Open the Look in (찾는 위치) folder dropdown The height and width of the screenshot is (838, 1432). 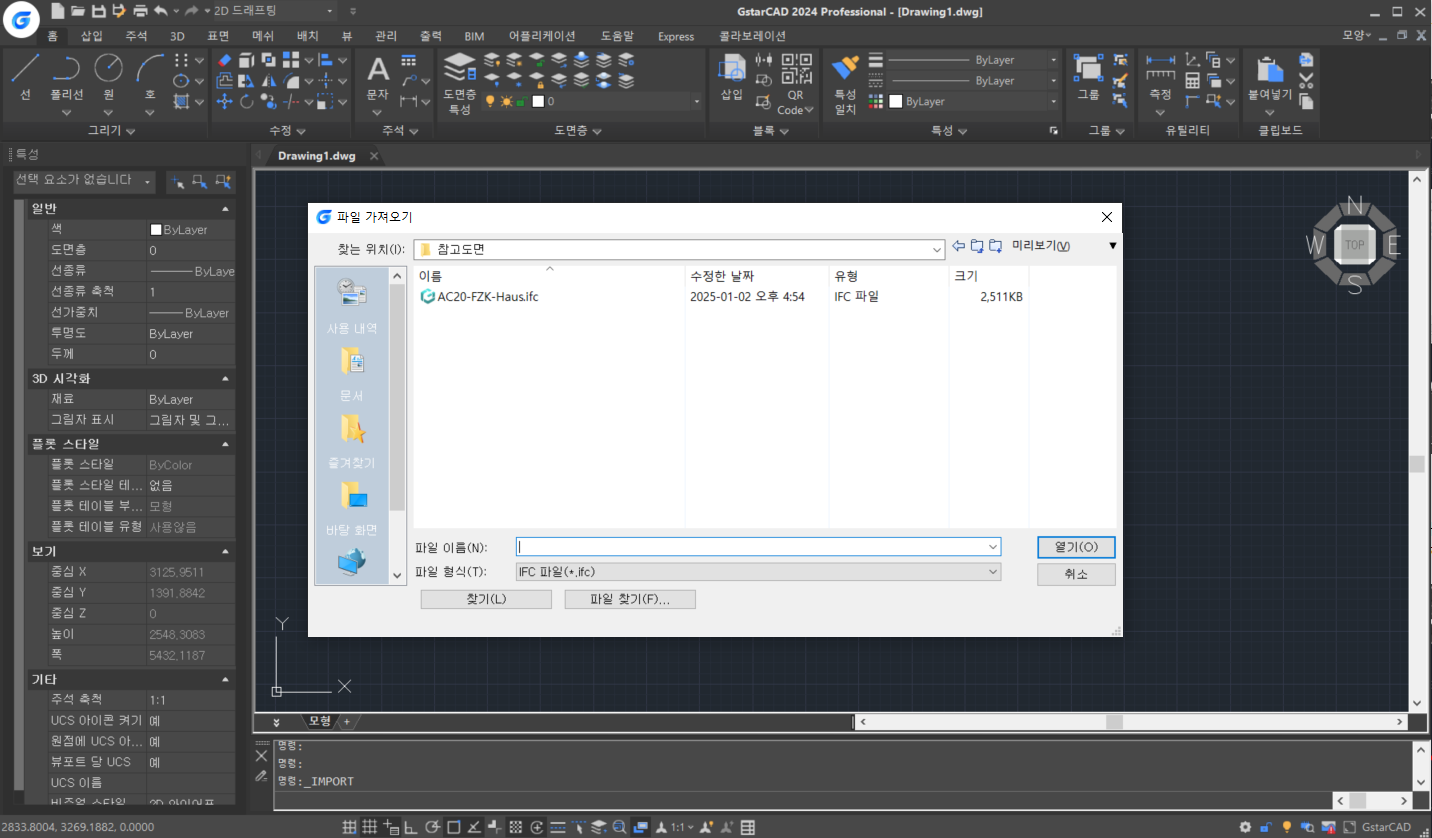click(680, 249)
